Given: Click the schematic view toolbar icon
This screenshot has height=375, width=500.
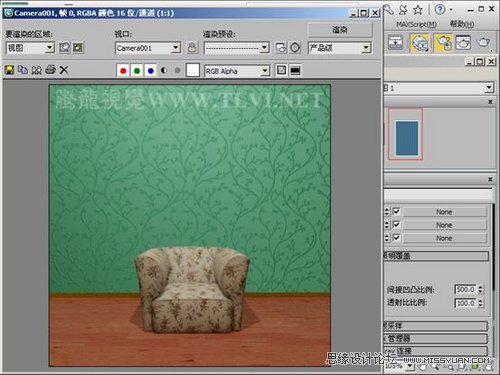Looking at the screenshot, I should [396, 42].
